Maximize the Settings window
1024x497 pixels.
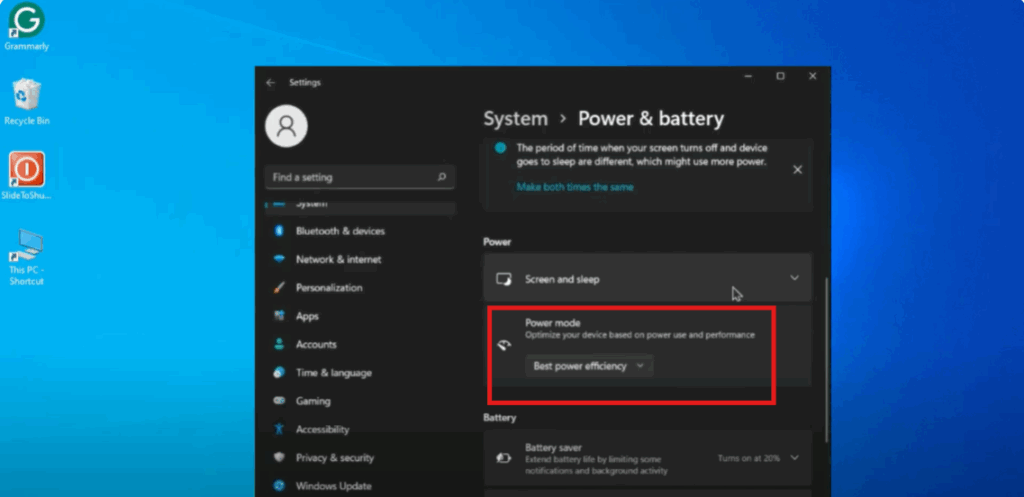pyautogui.click(x=780, y=76)
